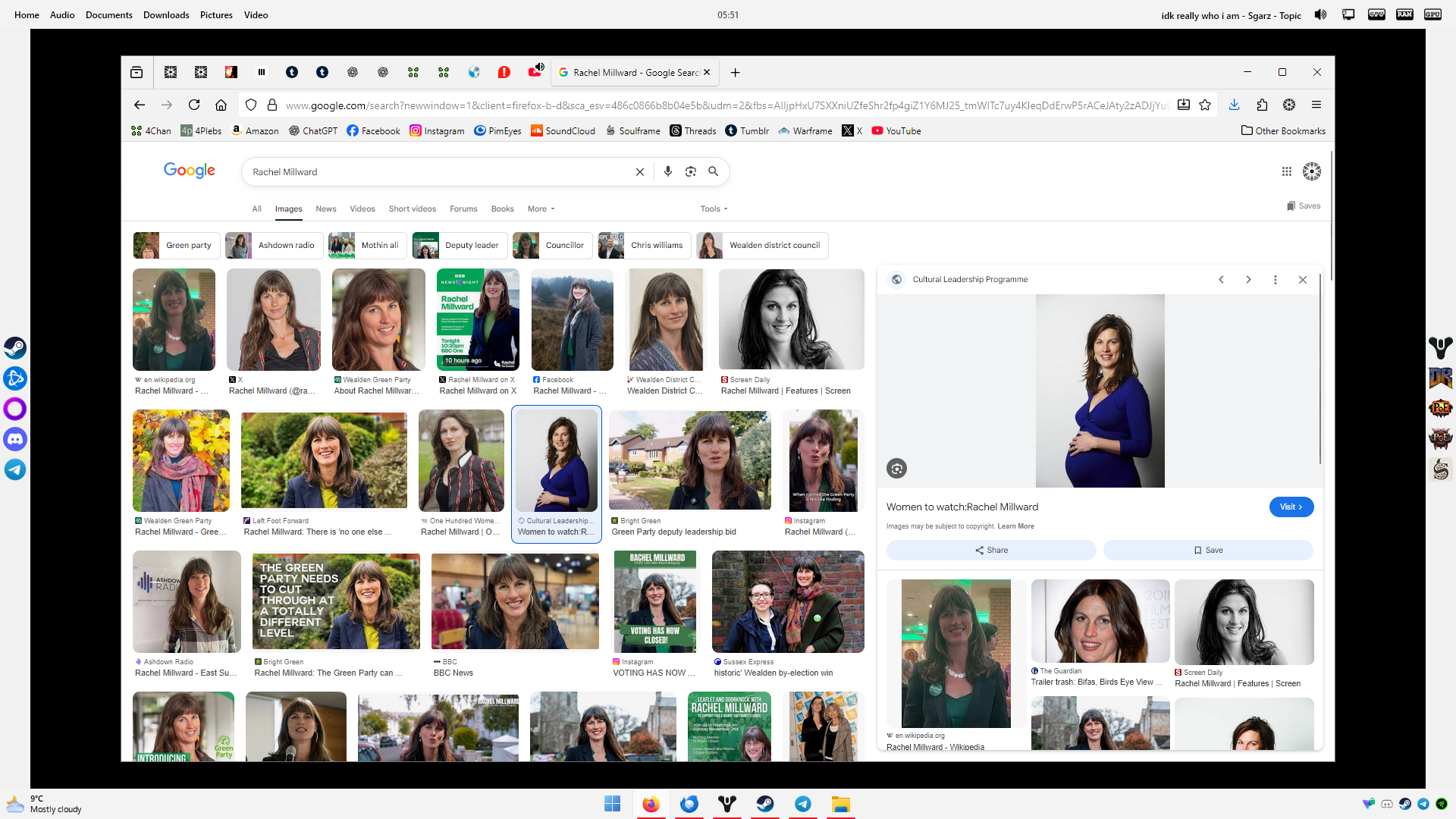Switch to the Short videos tab
The height and width of the screenshot is (819, 1456).
412,209
